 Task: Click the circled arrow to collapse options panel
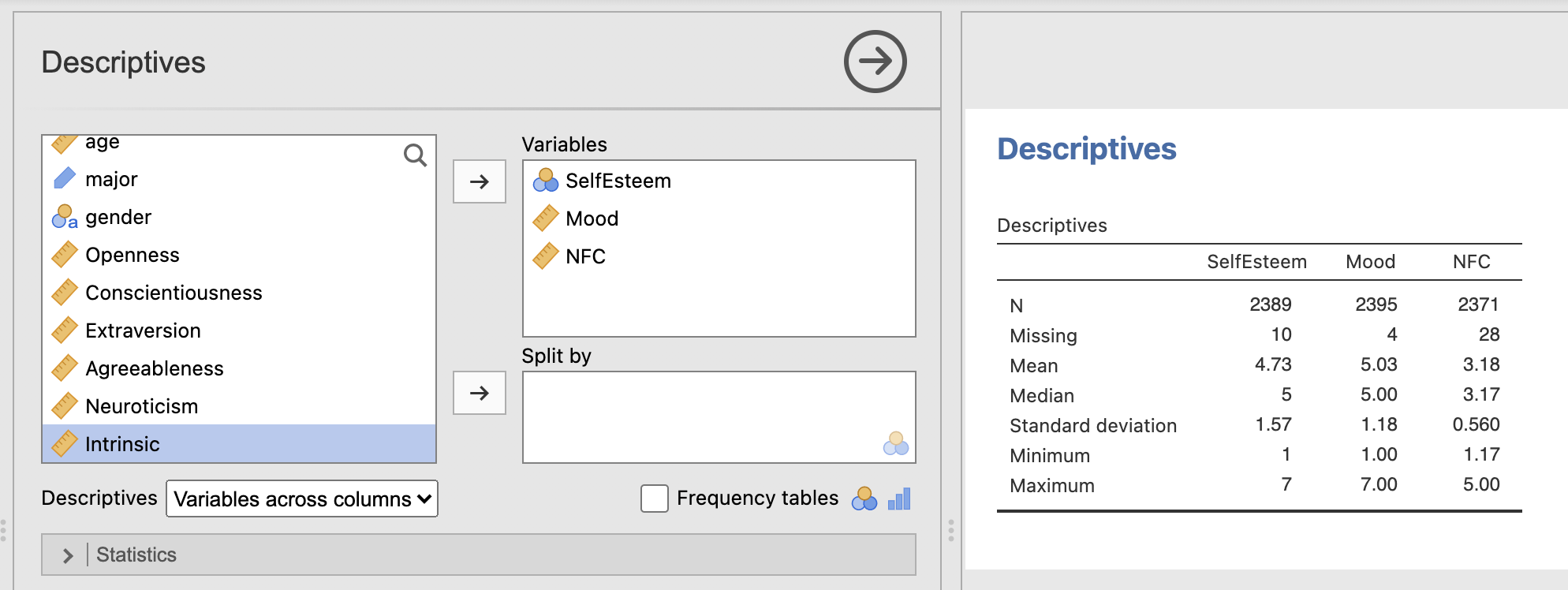pos(875,62)
